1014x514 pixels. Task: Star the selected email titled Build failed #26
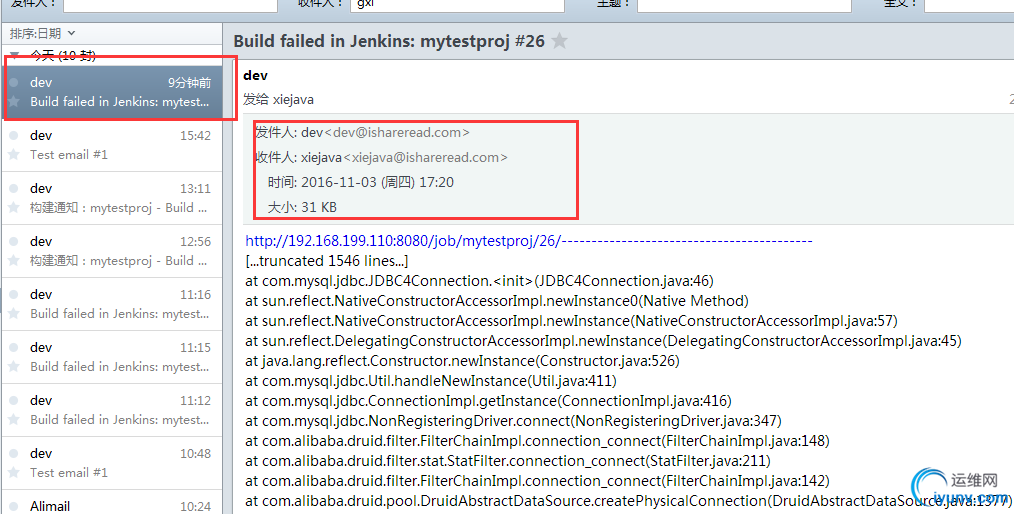click(x=560, y=41)
